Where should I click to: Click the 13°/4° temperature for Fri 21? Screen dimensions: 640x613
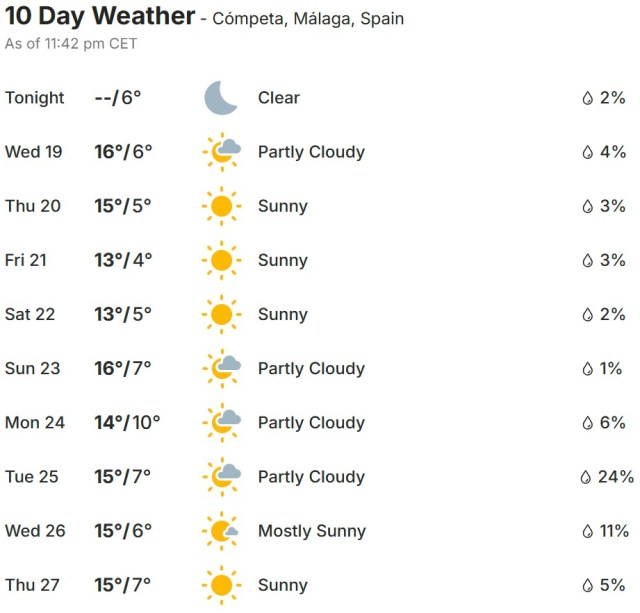tap(122, 260)
